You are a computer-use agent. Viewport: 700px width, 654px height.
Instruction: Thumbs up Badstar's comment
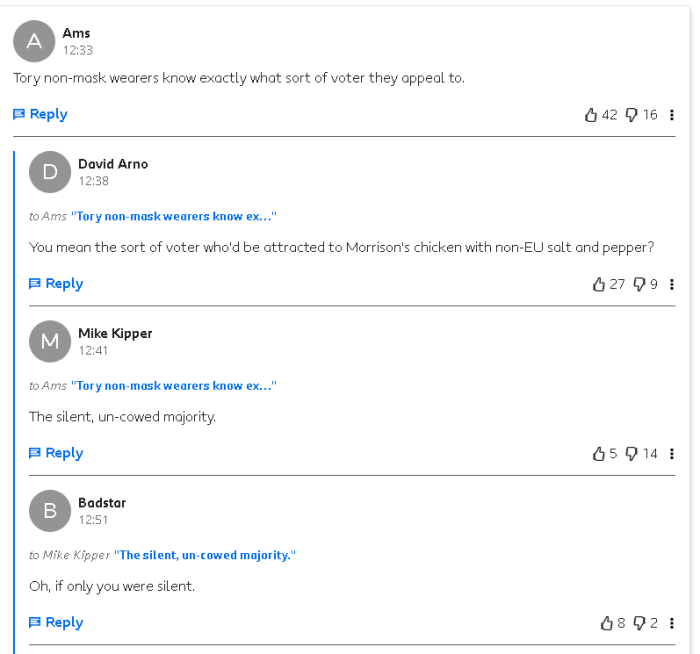(607, 623)
